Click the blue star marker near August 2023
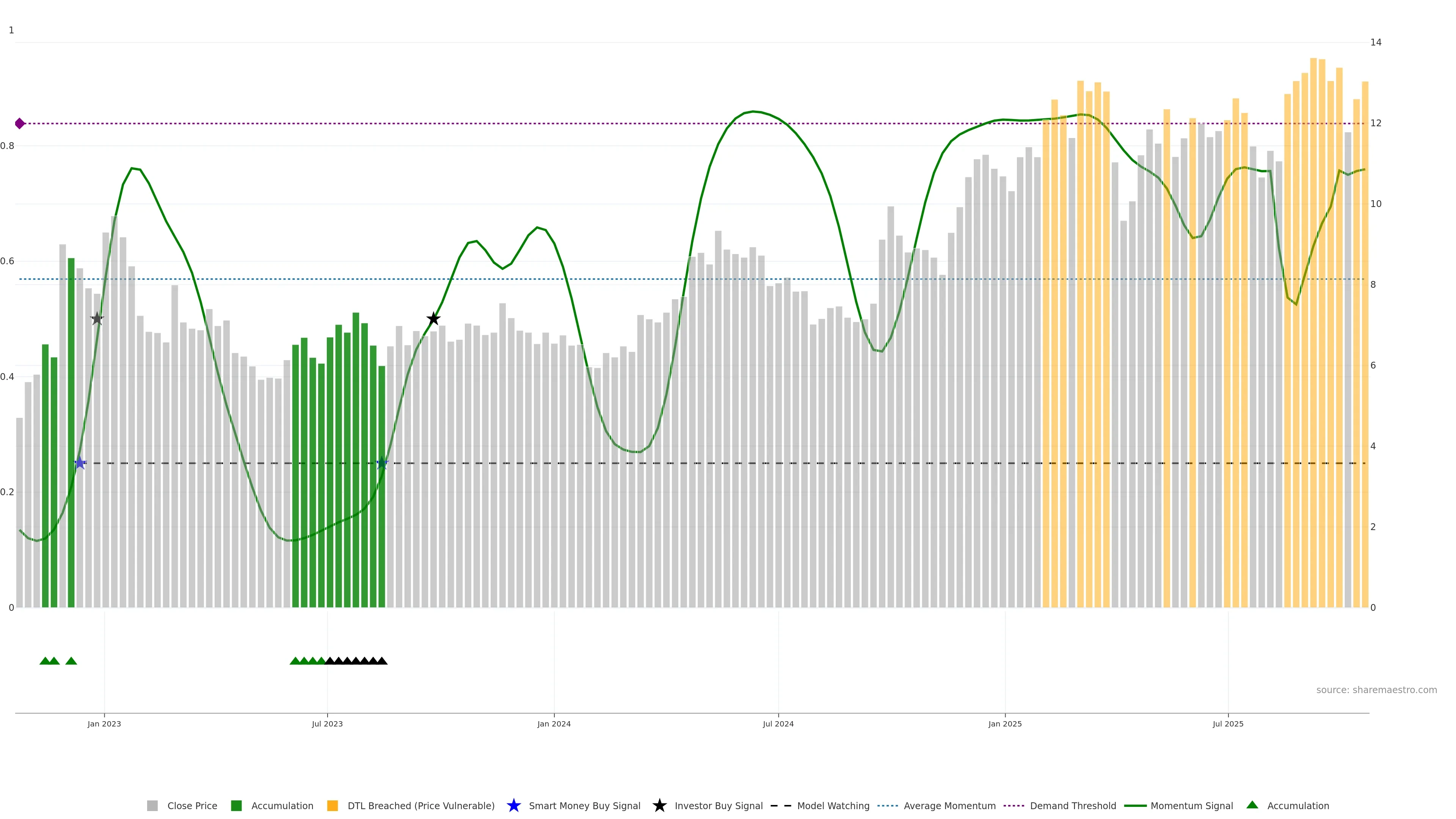This screenshot has width=1456, height=819. pyautogui.click(x=382, y=463)
